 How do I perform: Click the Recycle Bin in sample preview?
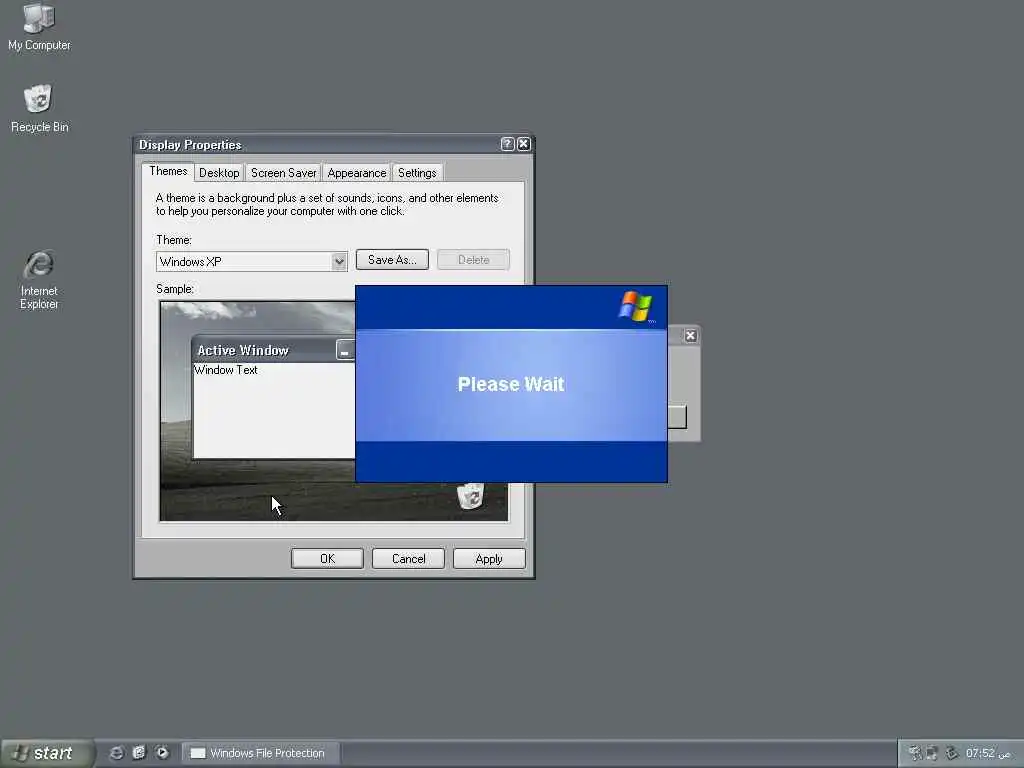click(x=470, y=496)
